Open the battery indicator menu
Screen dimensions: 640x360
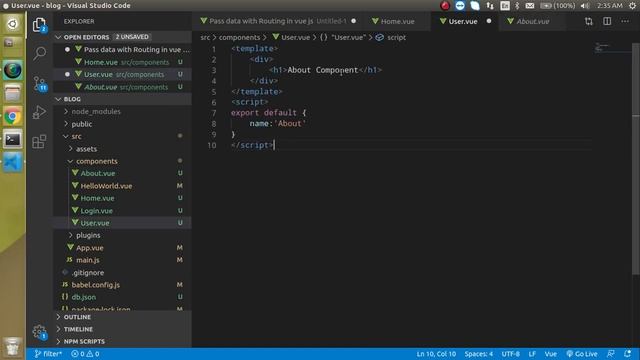[558, 6]
